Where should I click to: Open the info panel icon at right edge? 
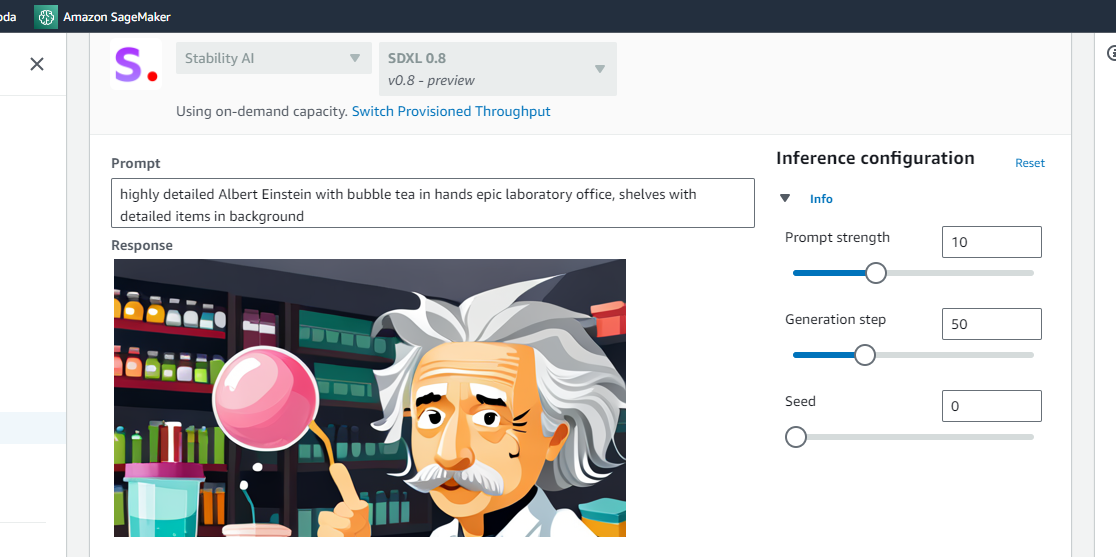click(x=1111, y=53)
